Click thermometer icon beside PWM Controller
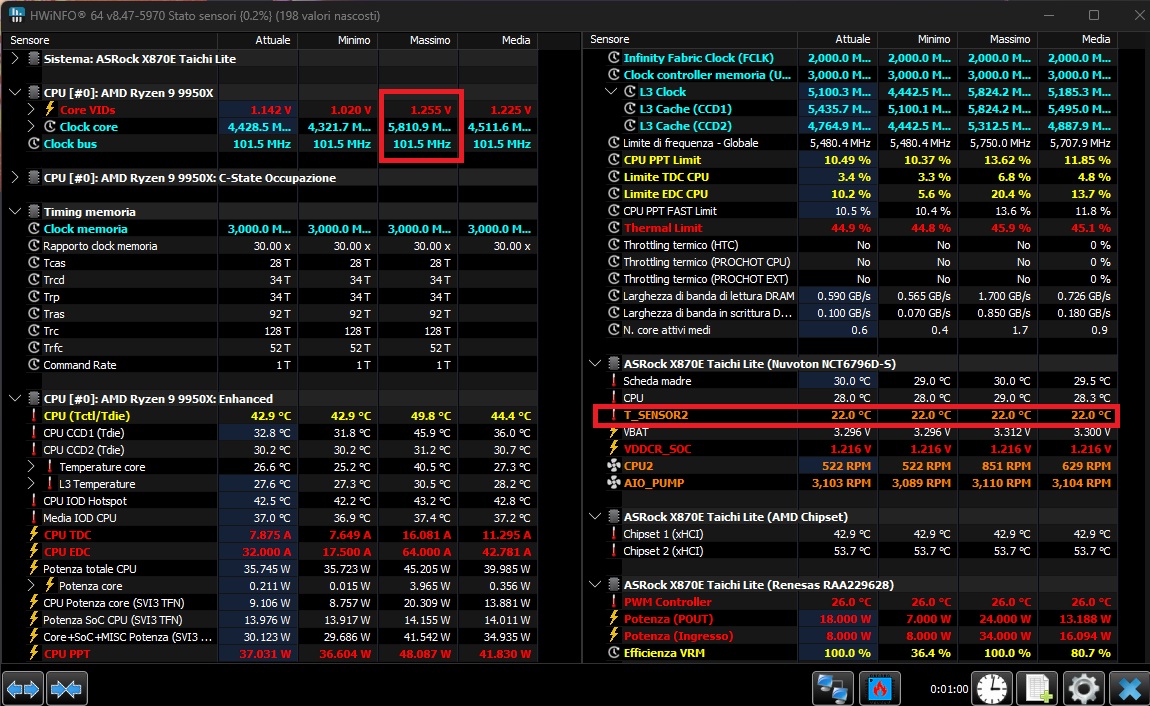Screen dimensions: 1150x706 tap(614, 602)
